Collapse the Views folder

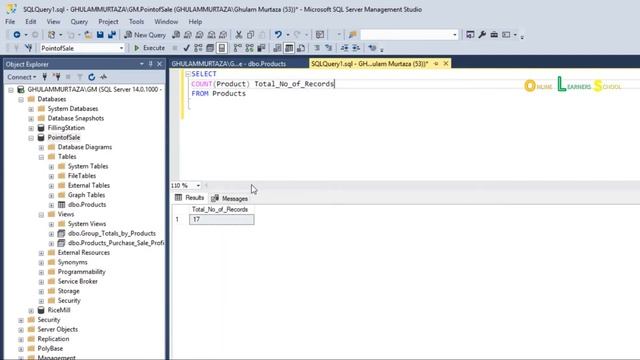point(41,215)
